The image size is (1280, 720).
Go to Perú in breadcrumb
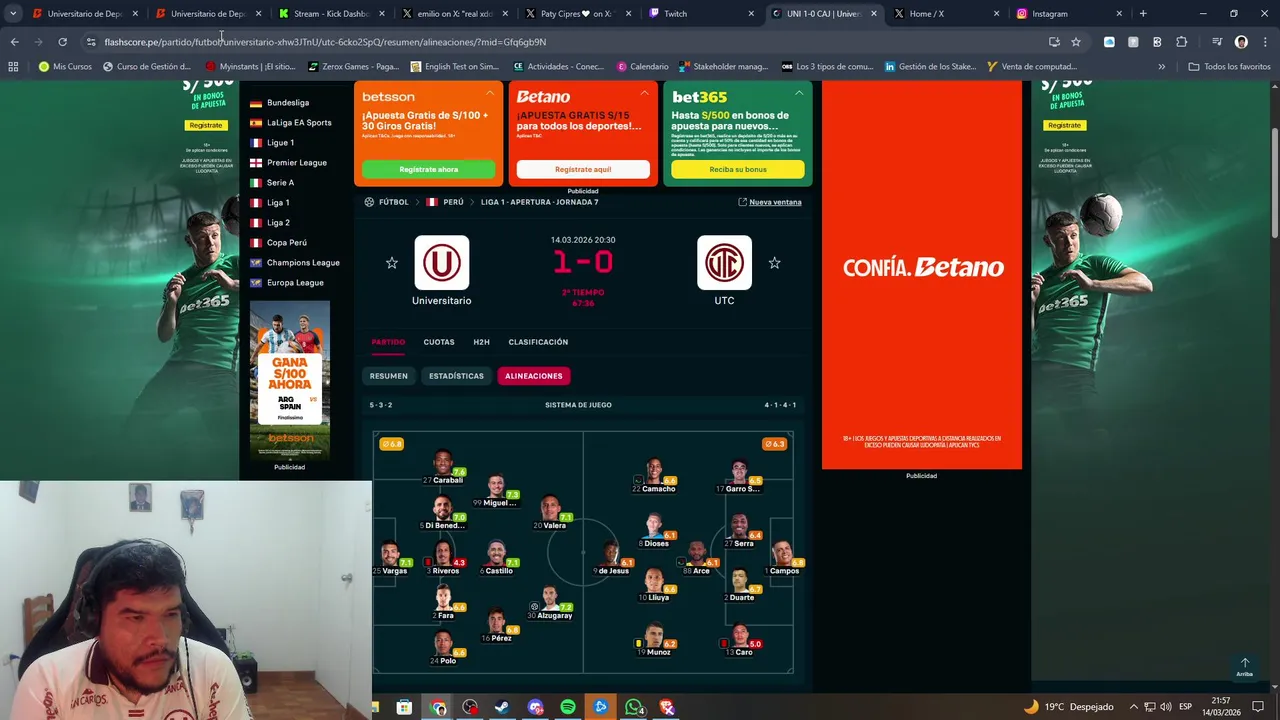pyautogui.click(x=453, y=202)
